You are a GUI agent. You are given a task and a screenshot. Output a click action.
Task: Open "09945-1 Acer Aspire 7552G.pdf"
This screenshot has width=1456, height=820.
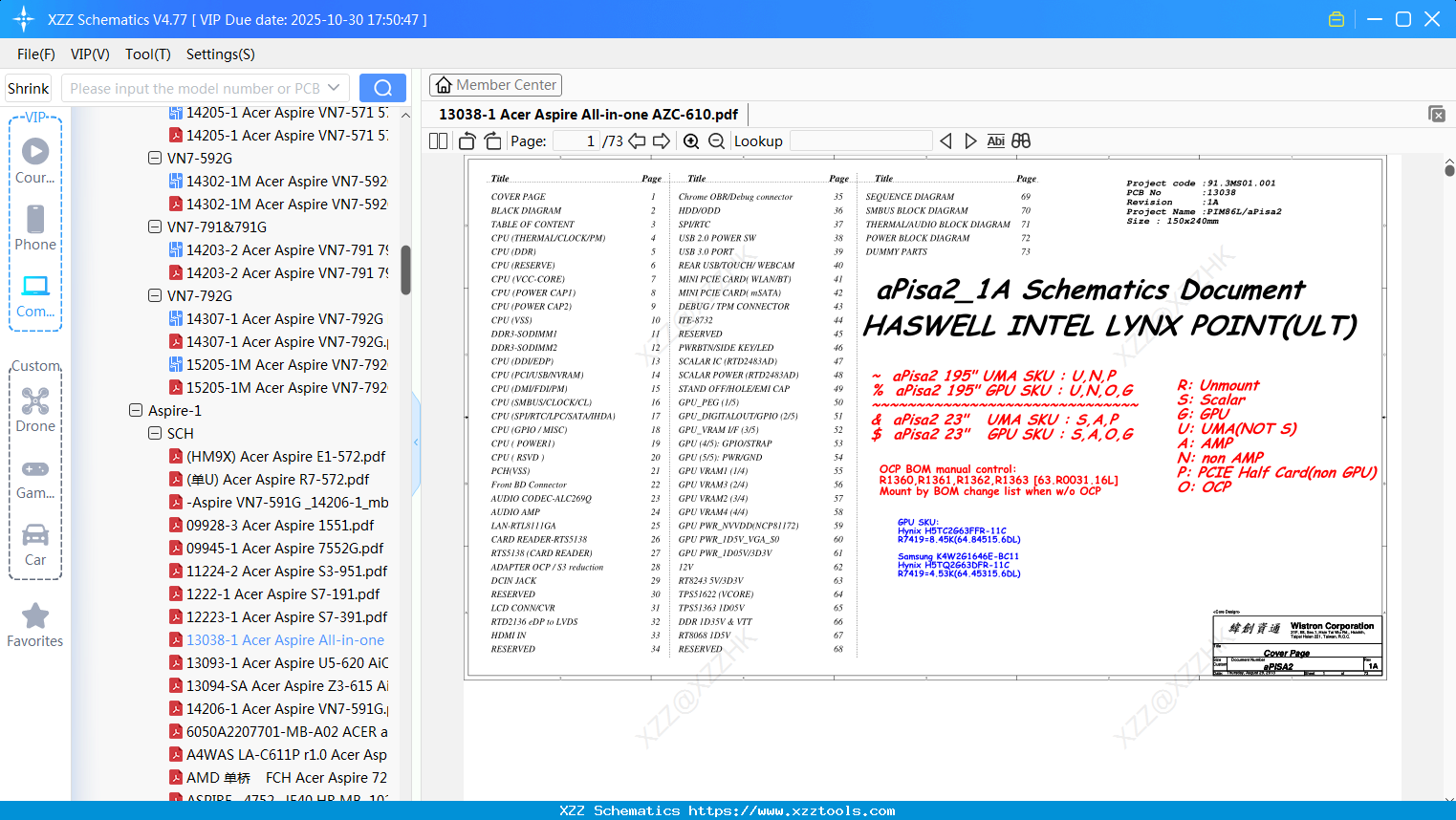point(276,548)
